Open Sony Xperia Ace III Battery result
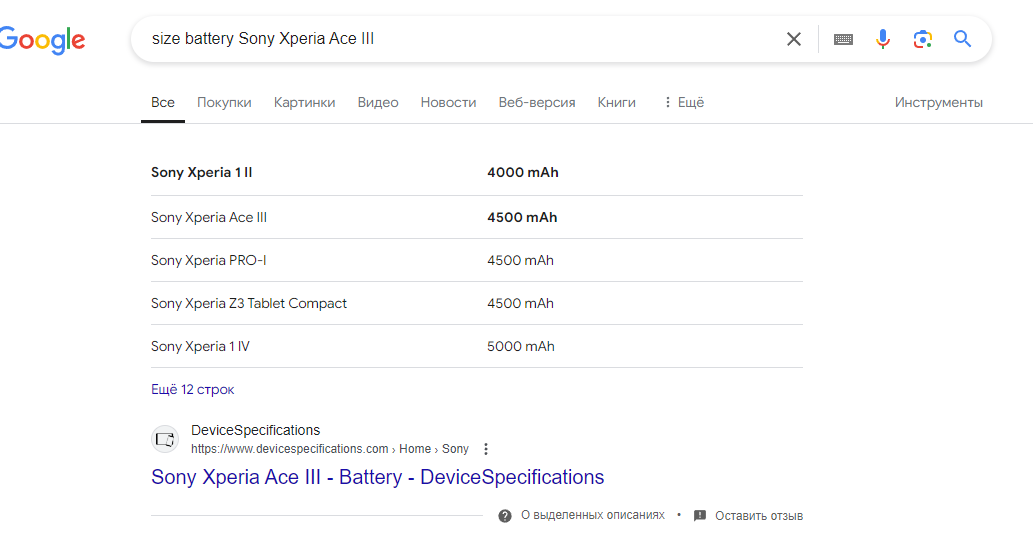This screenshot has width=1033, height=539. tap(377, 477)
